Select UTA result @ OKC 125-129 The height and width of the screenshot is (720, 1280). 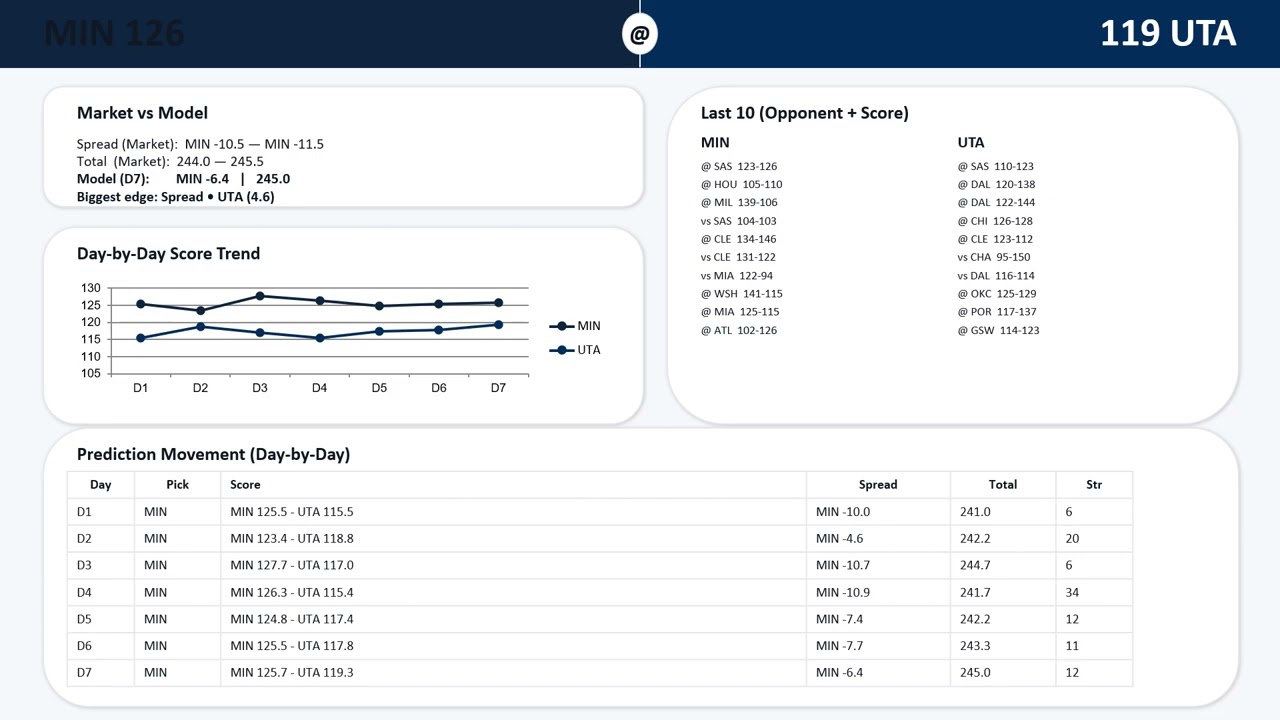tap(997, 294)
